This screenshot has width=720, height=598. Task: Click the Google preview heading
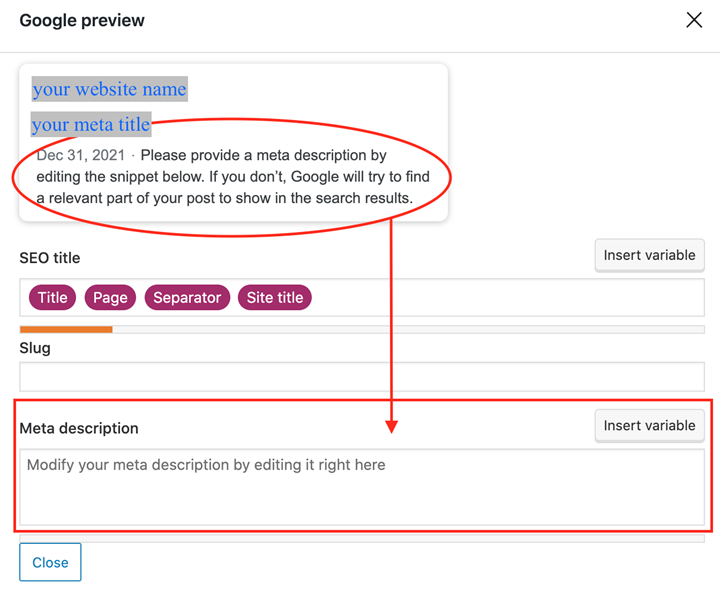pos(82,20)
